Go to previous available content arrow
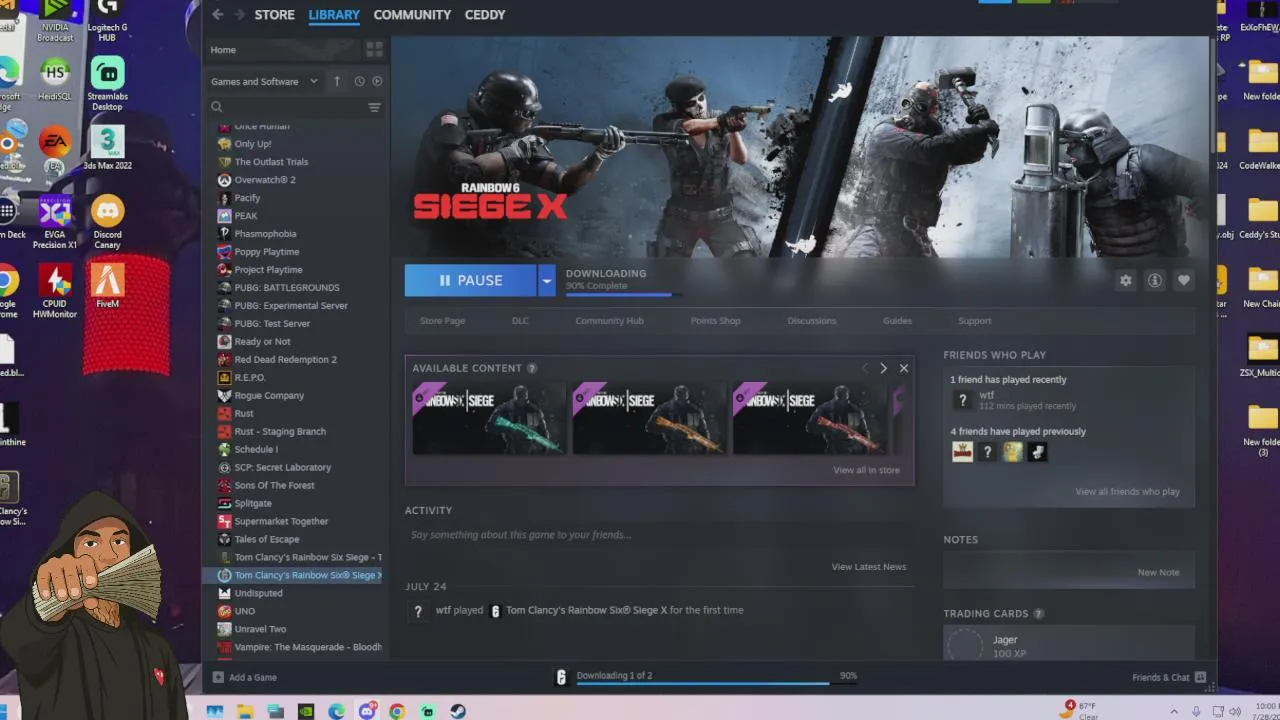This screenshot has height=720, width=1280. pos(865,368)
